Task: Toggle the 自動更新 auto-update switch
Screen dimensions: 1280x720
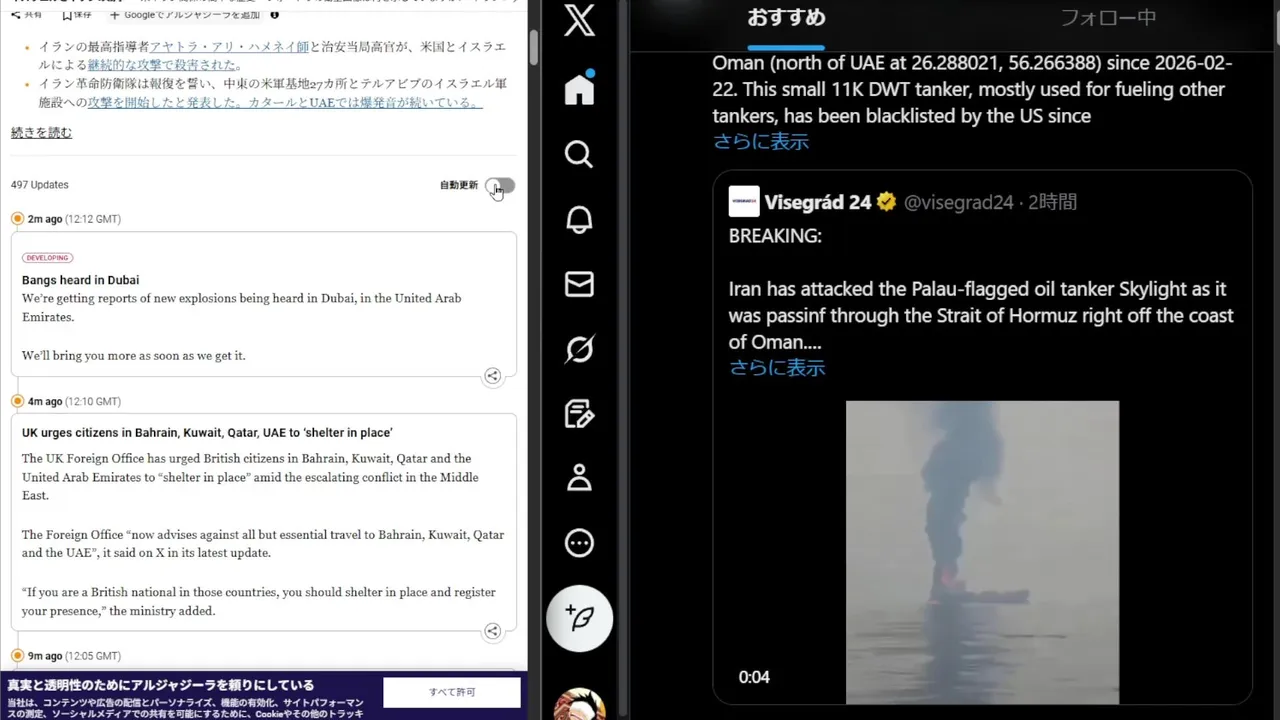Action: point(500,185)
